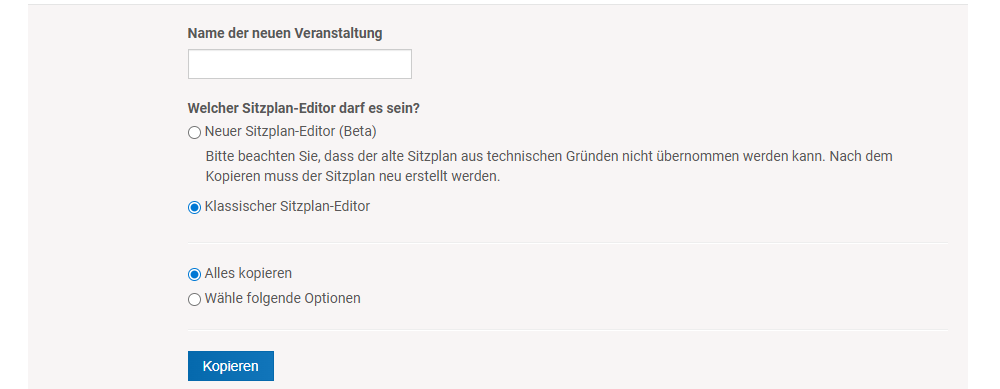This screenshot has width=1000, height=389.
Task: Click the note line Kopieren muss der Sitzplan
Action: pyautogui.click(x=353, y=177)
